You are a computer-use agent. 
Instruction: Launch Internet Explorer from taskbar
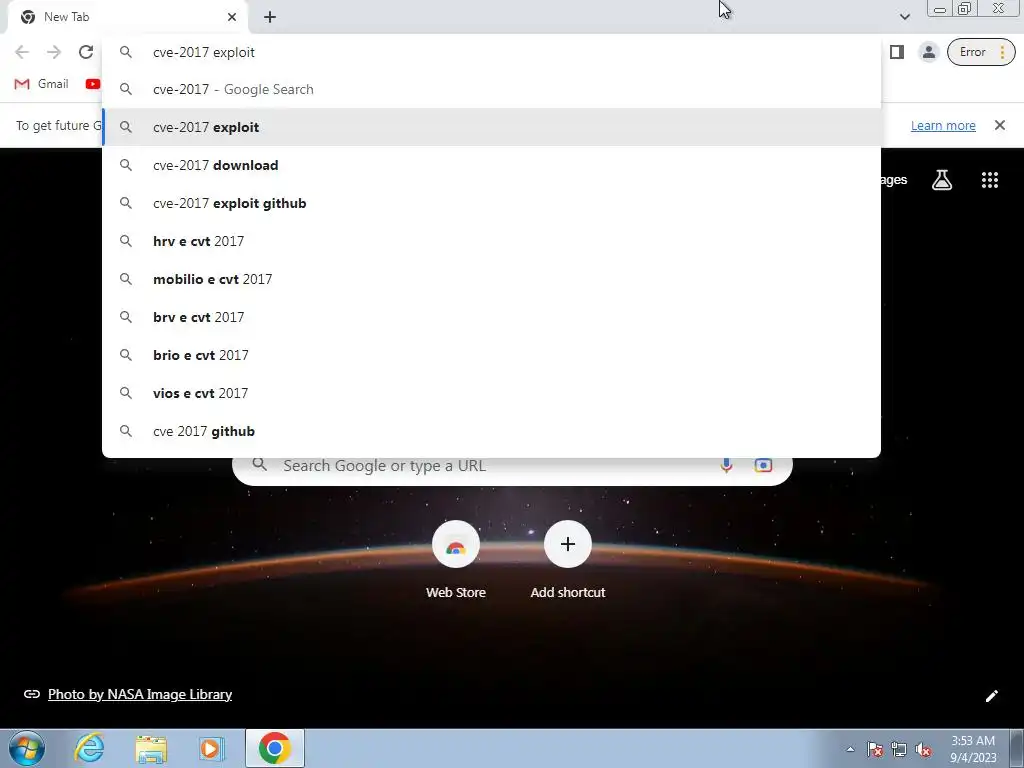89,748
